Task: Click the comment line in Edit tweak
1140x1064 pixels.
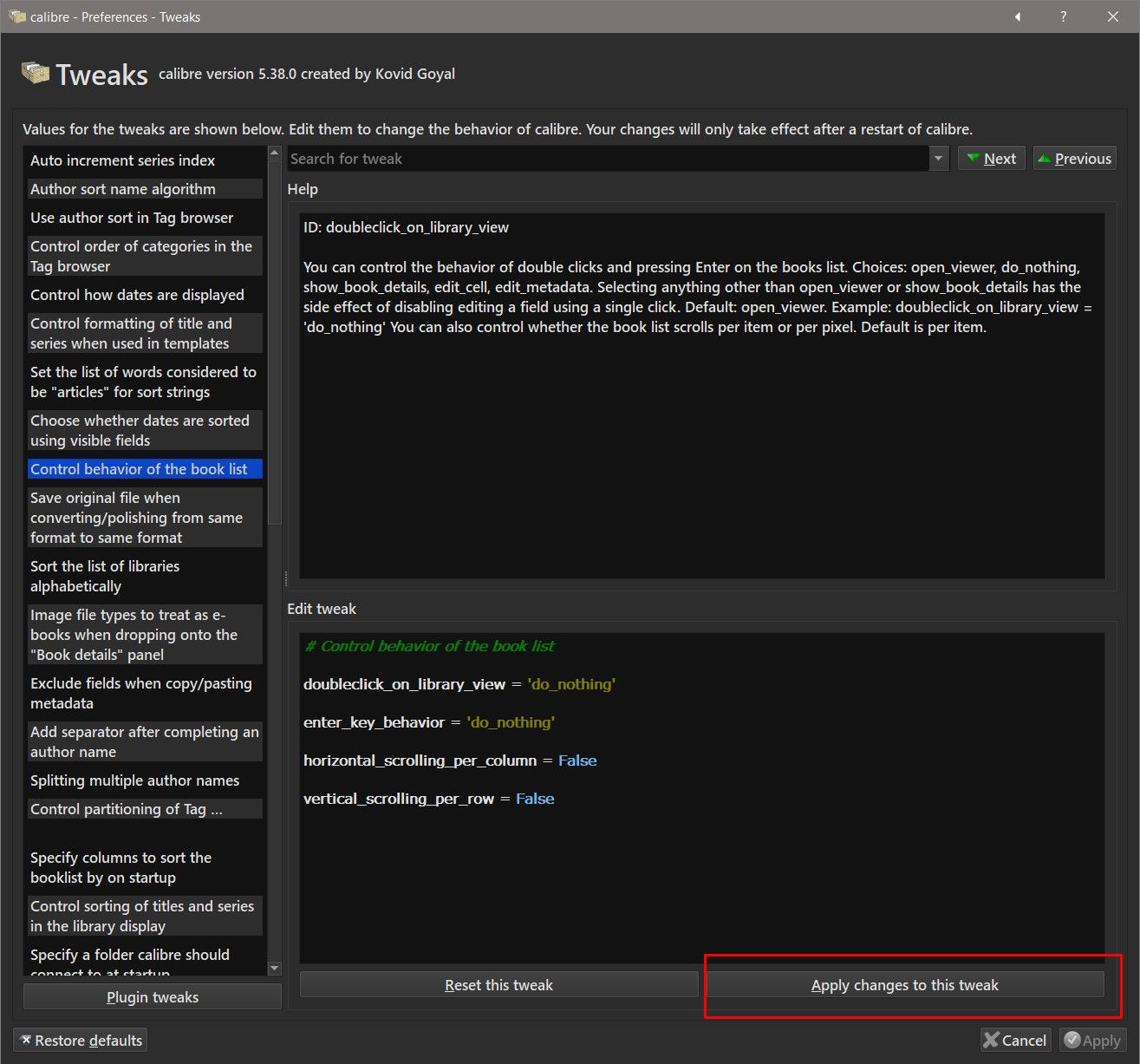Action: 429,646
